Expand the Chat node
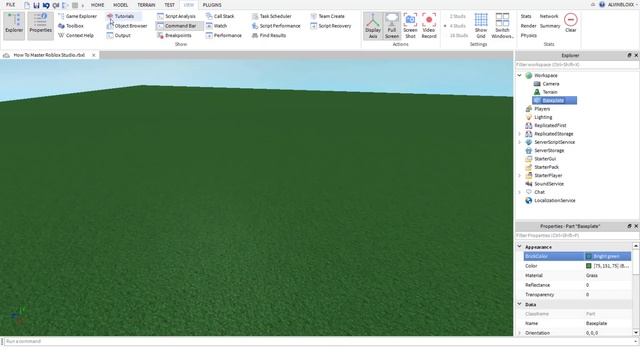 [520, 192]
